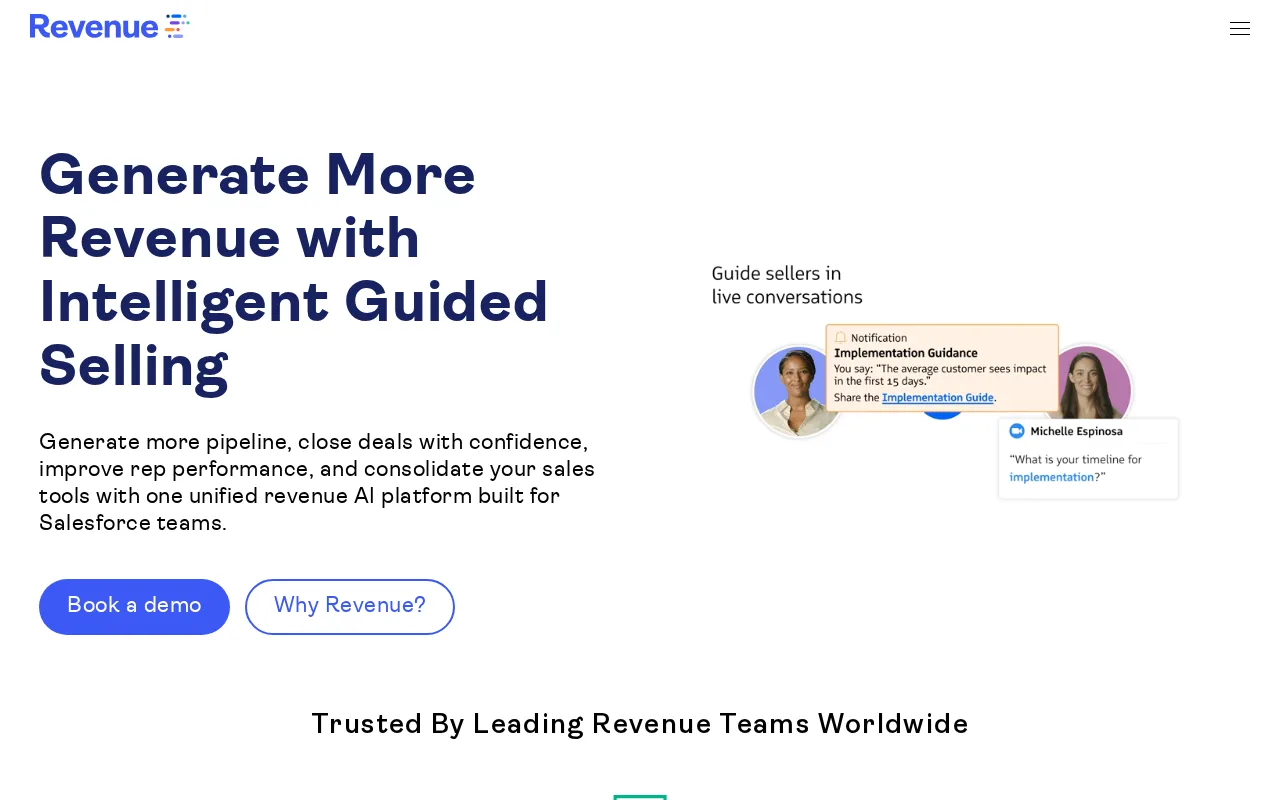The width and height of the screenshot is (1280, 800).
Task: Open the hamburger navigation menu
Action: [1240, 29]
